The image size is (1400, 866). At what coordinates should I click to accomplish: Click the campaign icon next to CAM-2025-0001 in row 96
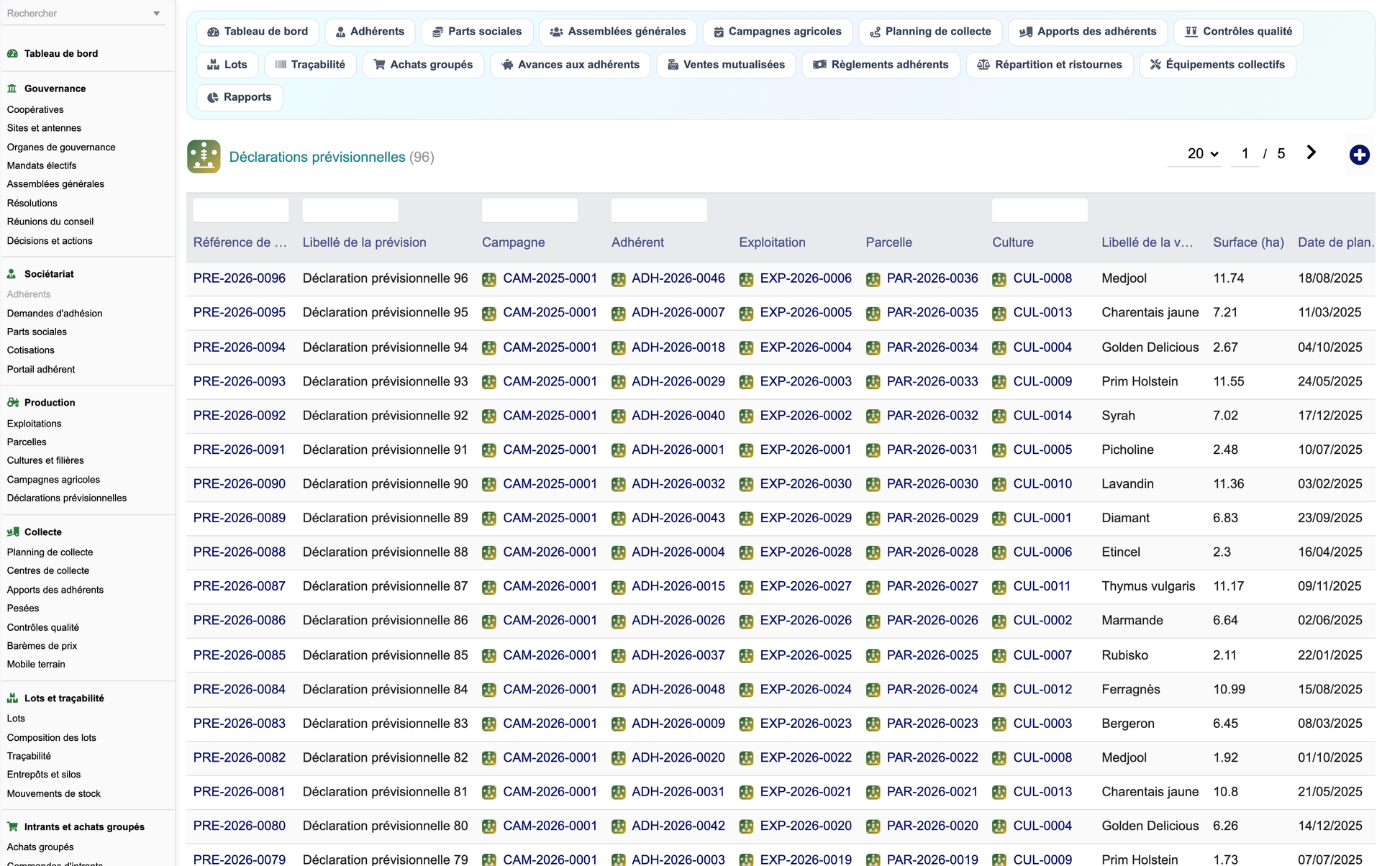pos(489,279)
